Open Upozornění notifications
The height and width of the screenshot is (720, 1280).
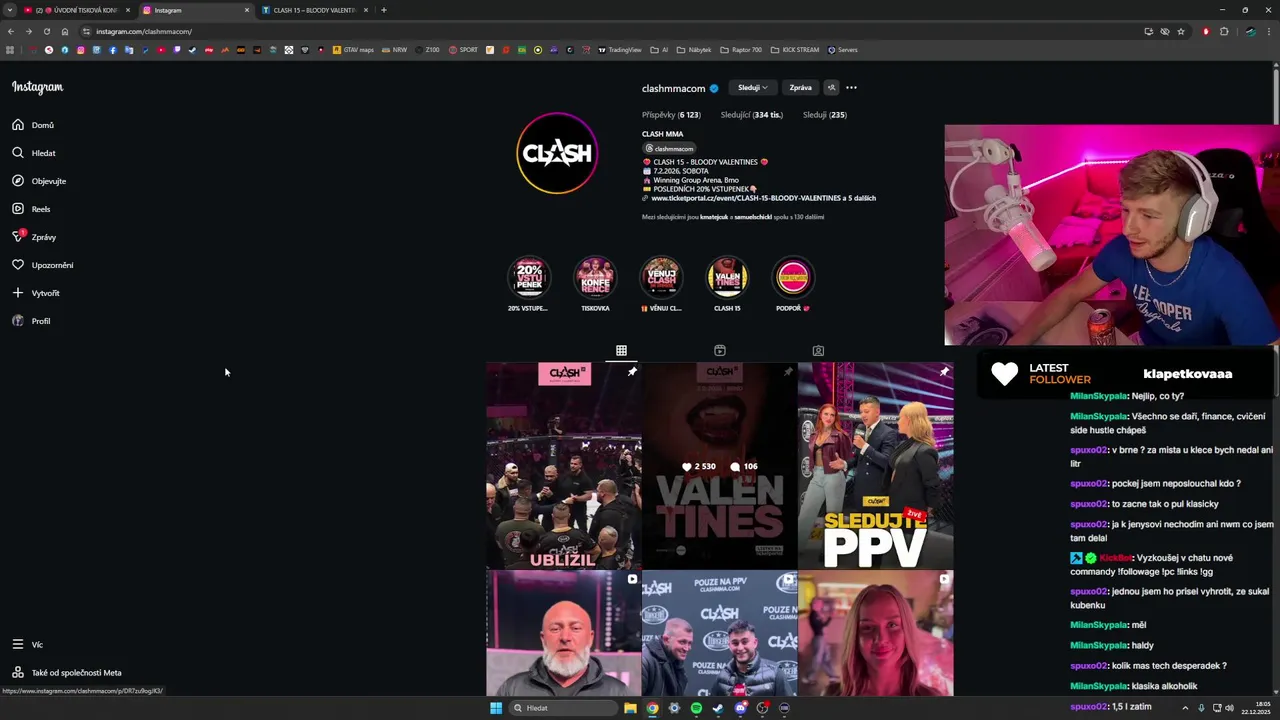(42, 265)
